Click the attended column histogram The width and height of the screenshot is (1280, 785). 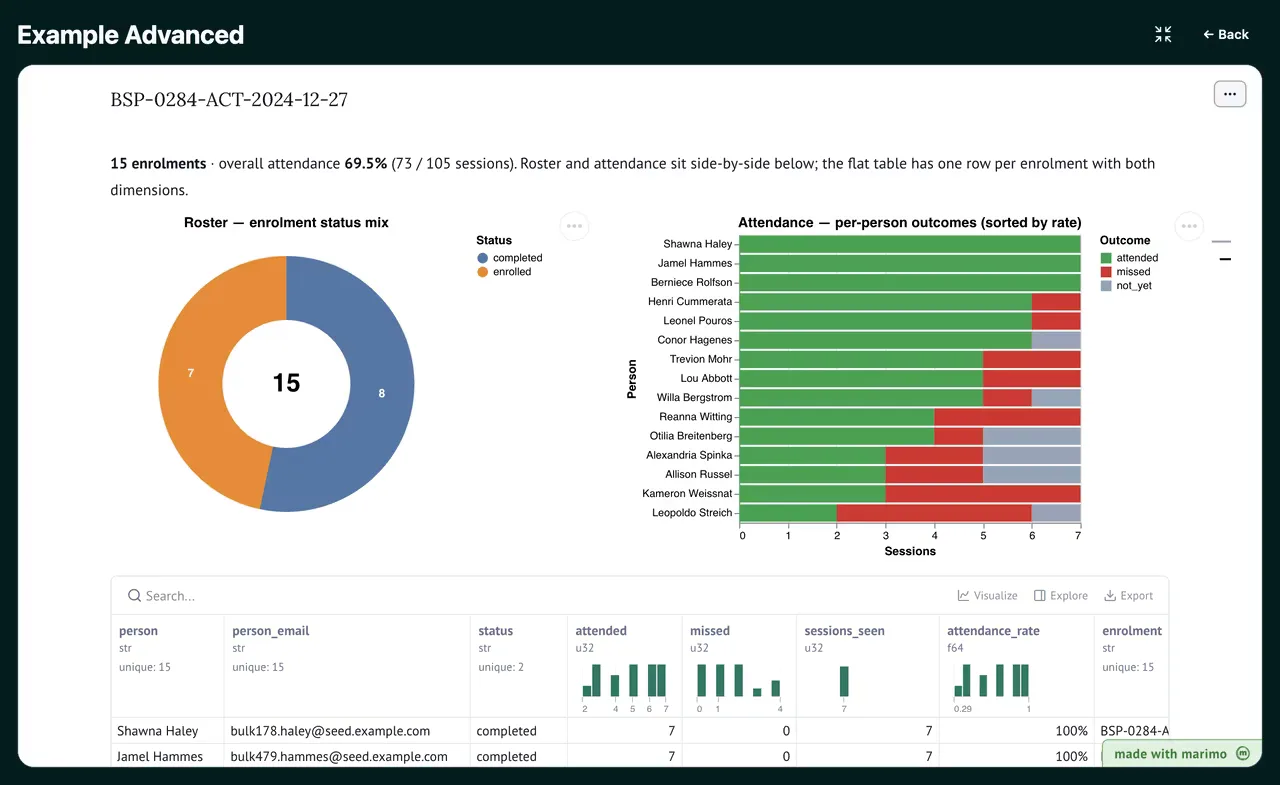(x=625, y=680)
